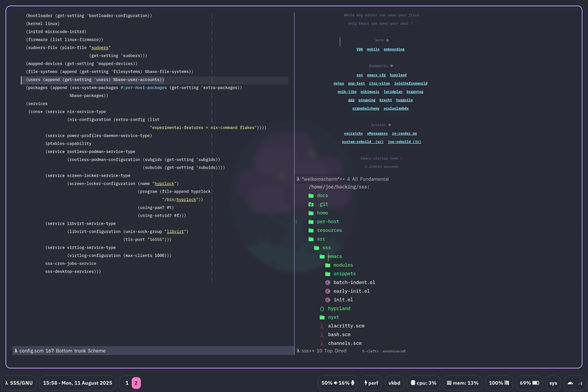
Task: Click iptables-capability line in config.scm
Action: (68, 143)
